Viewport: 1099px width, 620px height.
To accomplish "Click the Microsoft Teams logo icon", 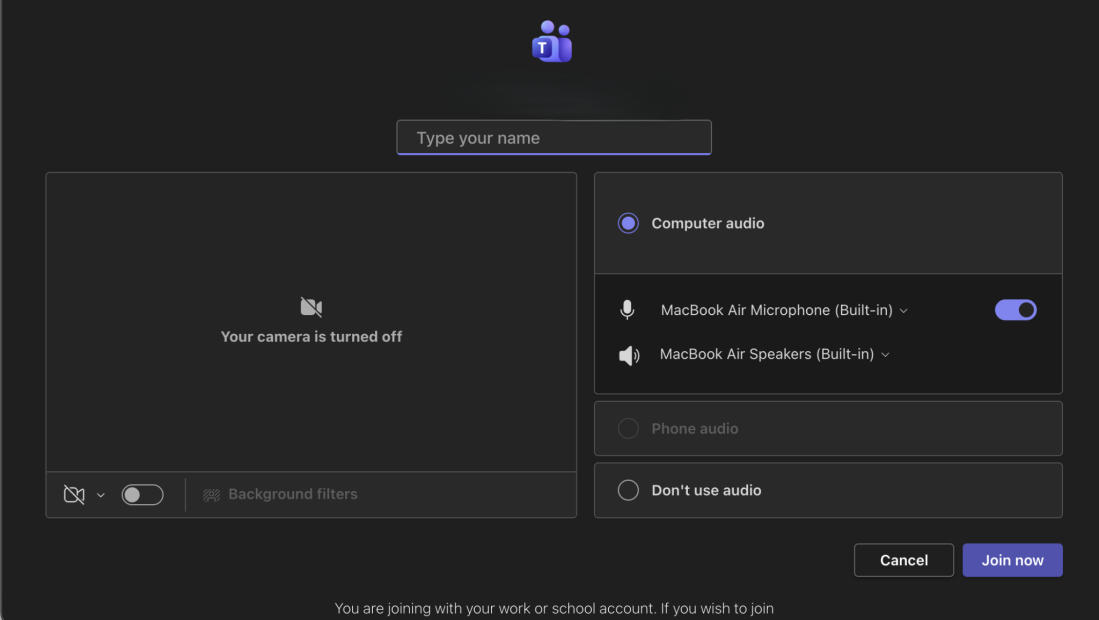I will (x=552, y=41).
